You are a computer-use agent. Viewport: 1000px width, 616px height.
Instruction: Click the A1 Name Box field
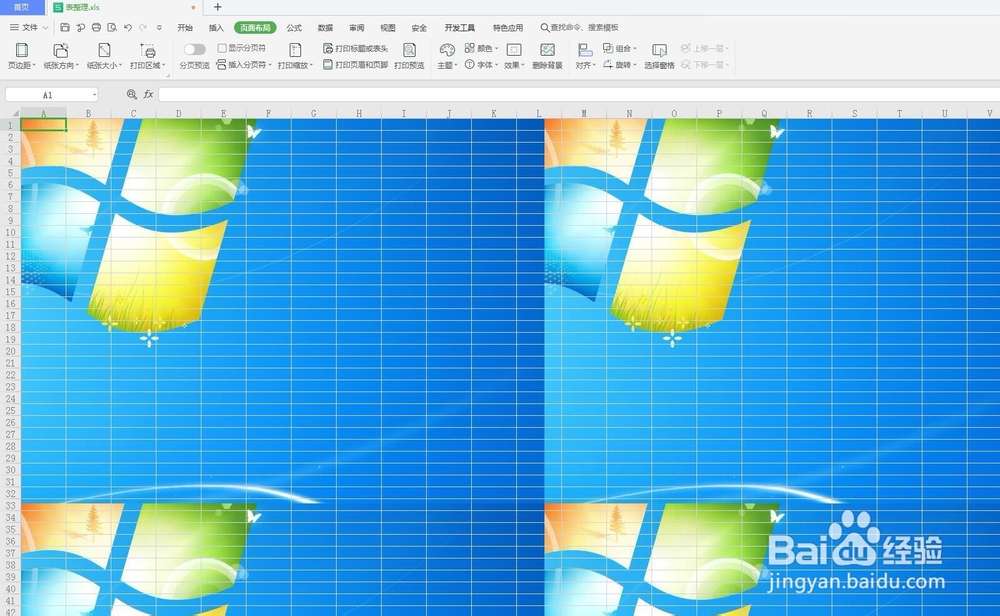click(48, 95)
